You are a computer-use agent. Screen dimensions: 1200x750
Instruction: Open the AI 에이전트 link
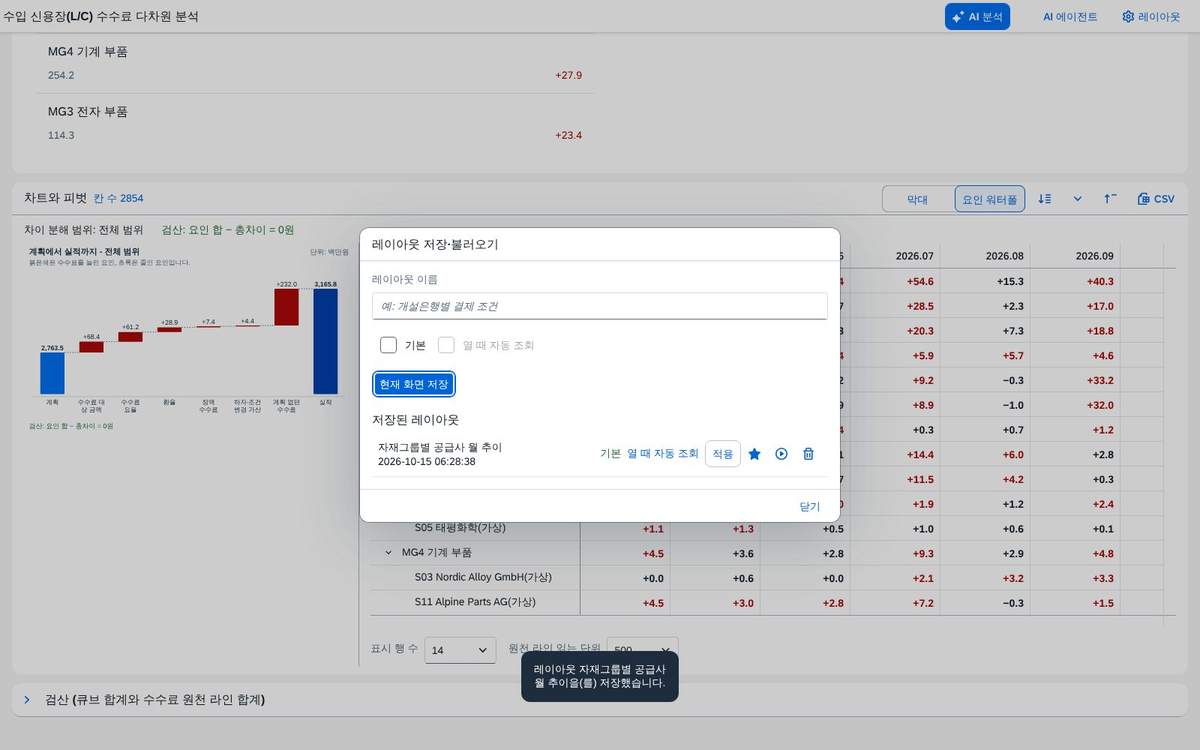pos(1070,17)
